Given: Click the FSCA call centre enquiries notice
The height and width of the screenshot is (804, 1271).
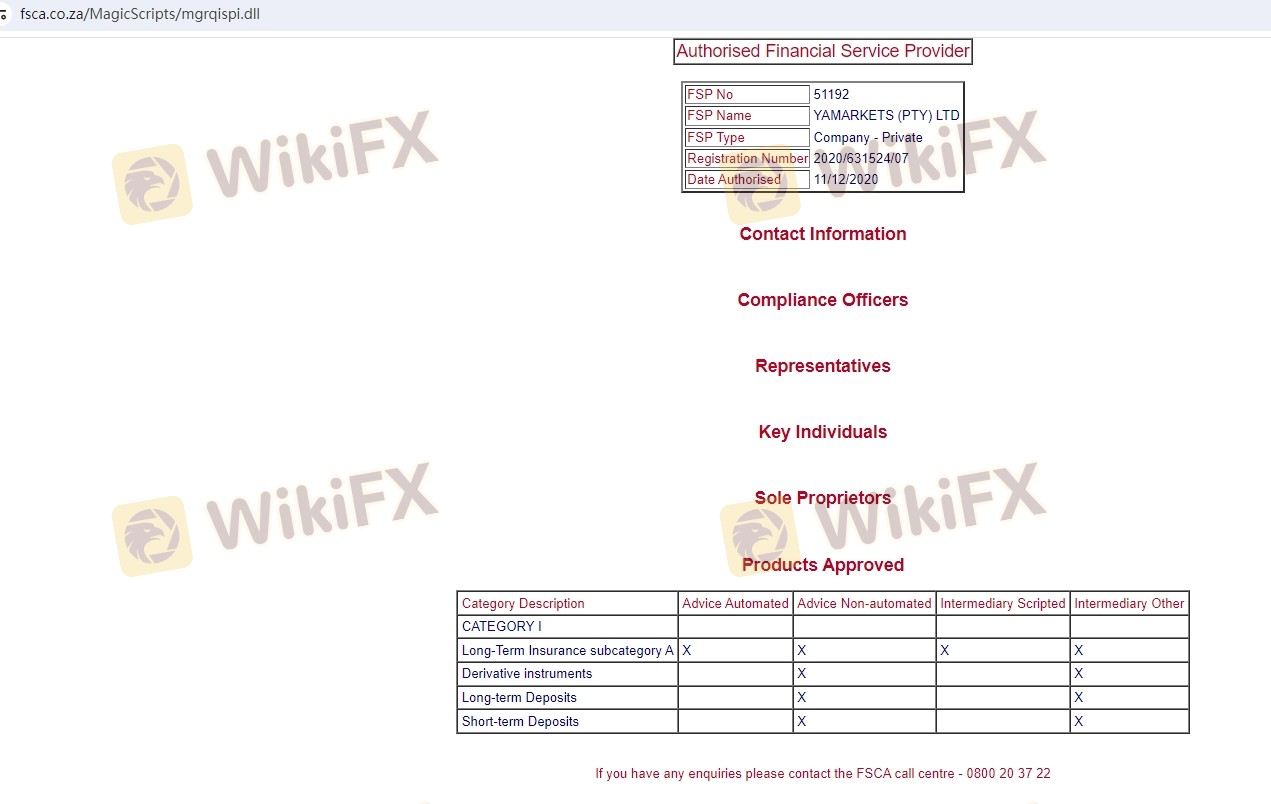Looking at the screenshot, I should point(823,774).
